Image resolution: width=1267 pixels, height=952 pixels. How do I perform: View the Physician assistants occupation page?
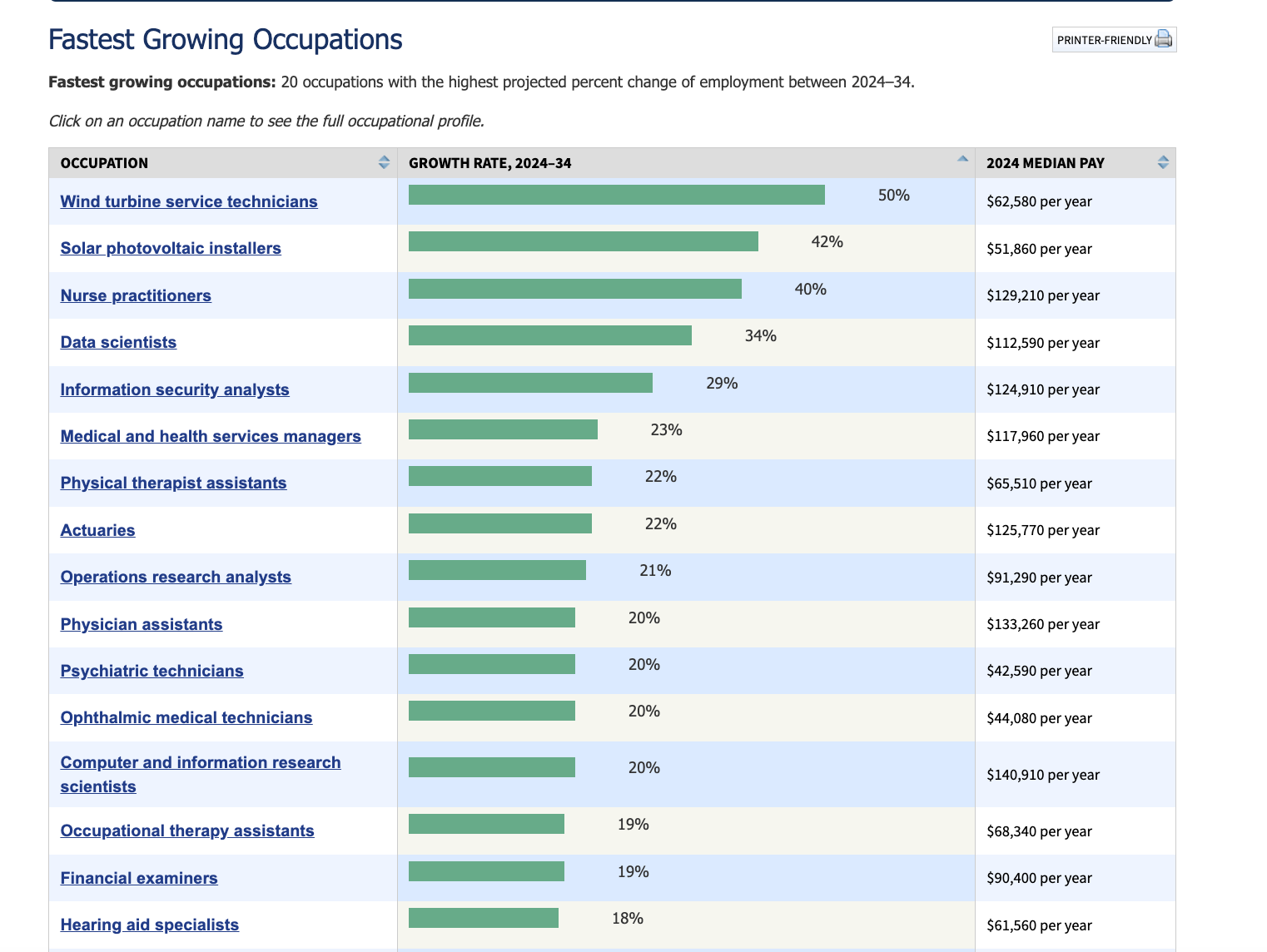141,624
